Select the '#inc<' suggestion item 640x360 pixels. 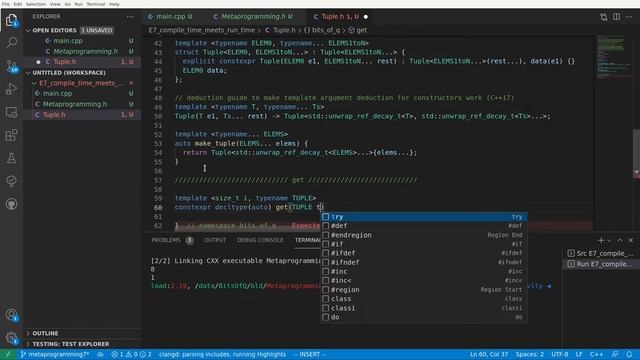(x=423, y=280)
